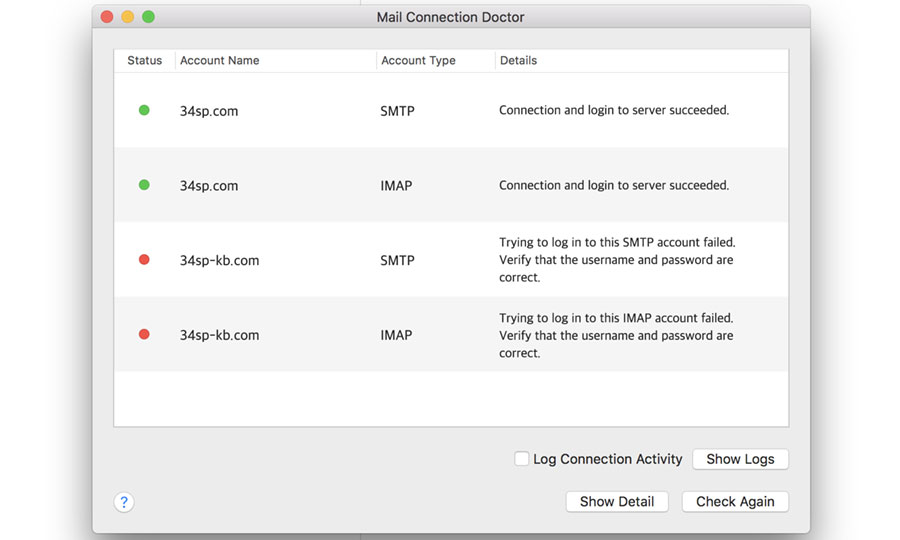900x540 pixels.
Task: Select the 34sp.com IMAP account row
Action: [x=451, y=185]
